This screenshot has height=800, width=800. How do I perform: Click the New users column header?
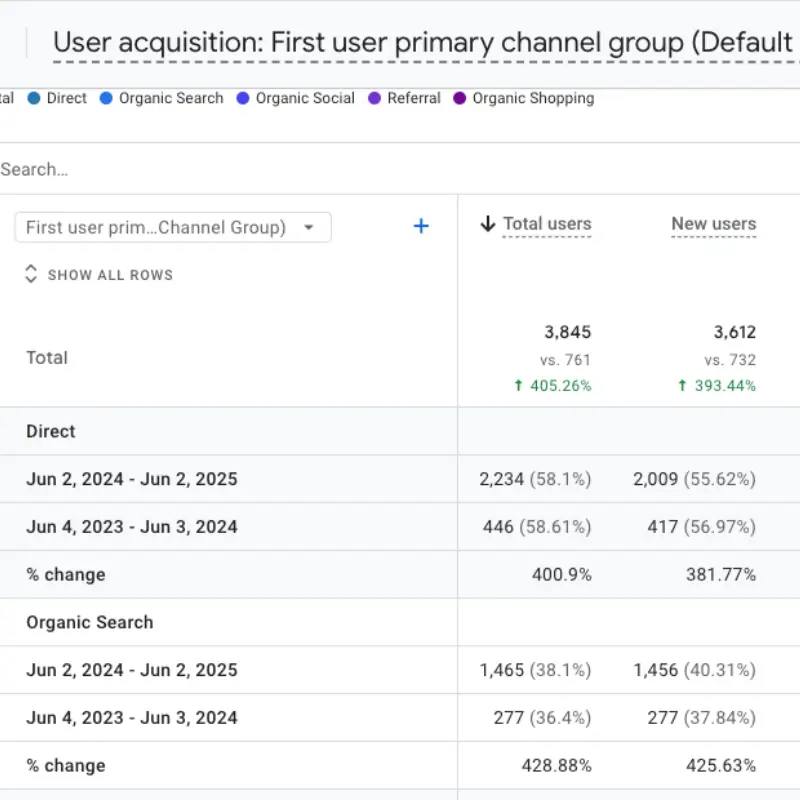click(713, 224)
